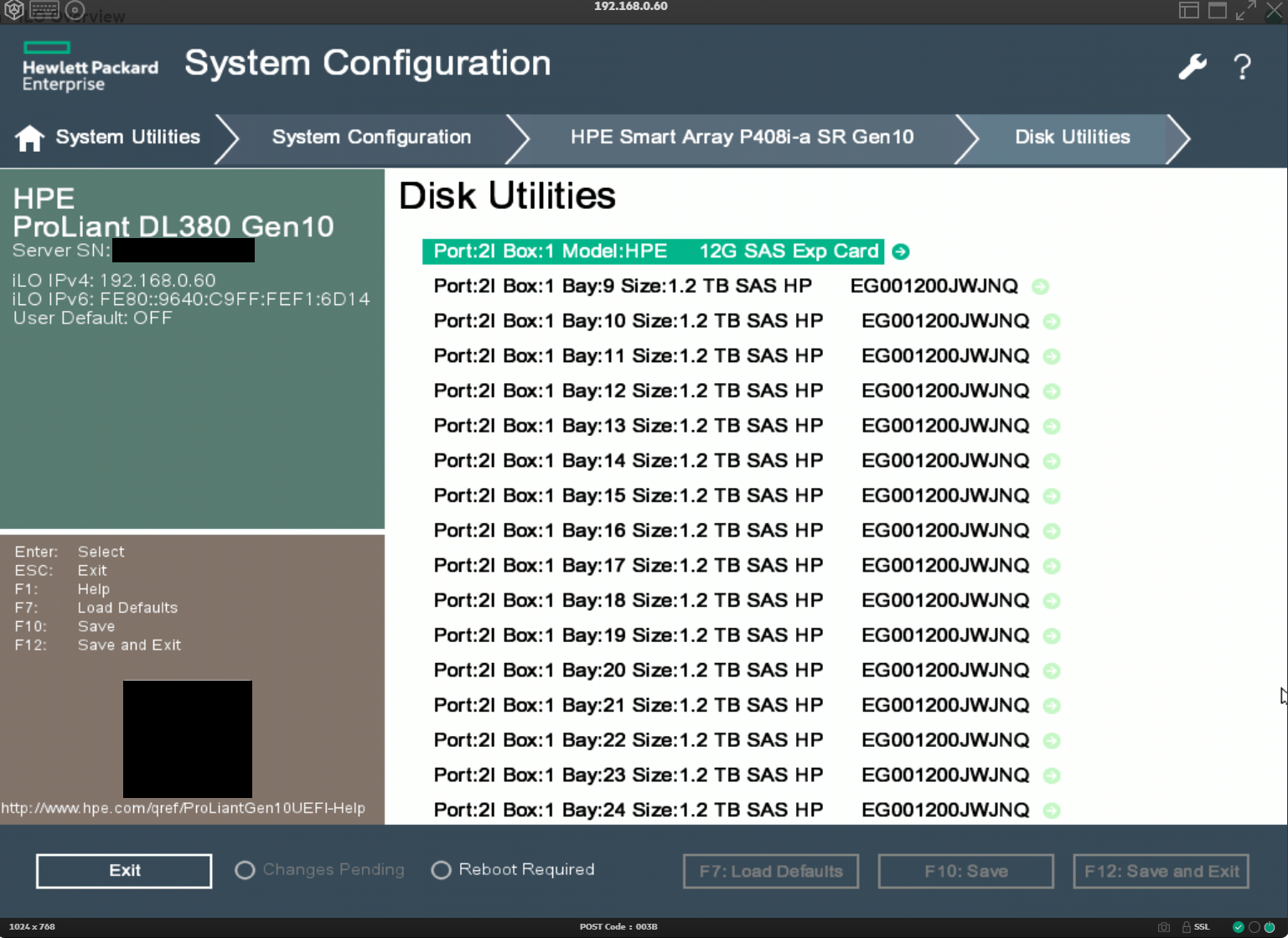Click arrow icon for Bay:19 disk

click(1052, 636)
